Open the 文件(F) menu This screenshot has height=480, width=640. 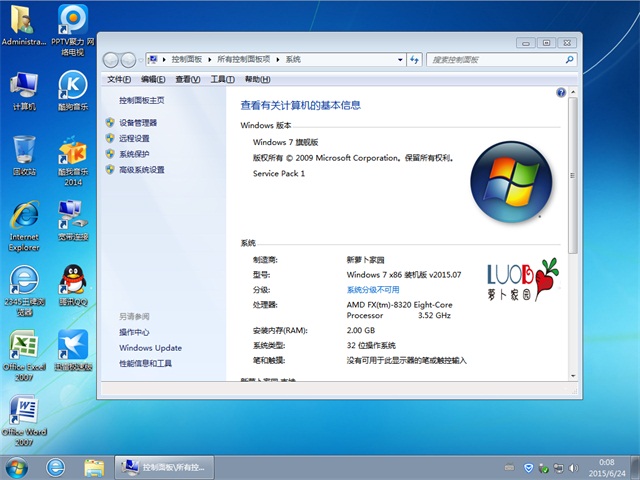tap(119, 79)
